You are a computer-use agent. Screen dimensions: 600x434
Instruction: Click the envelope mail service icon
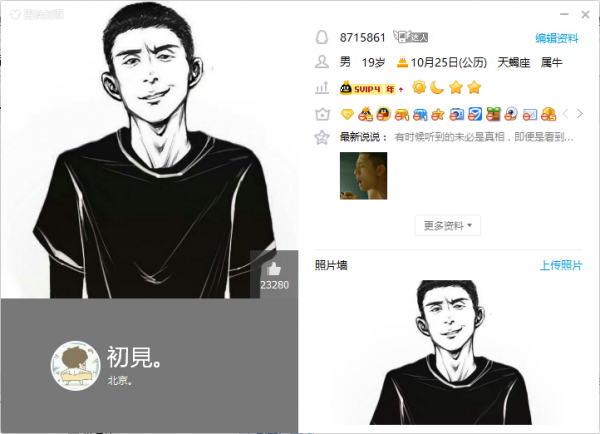click(x=530, y=114)
